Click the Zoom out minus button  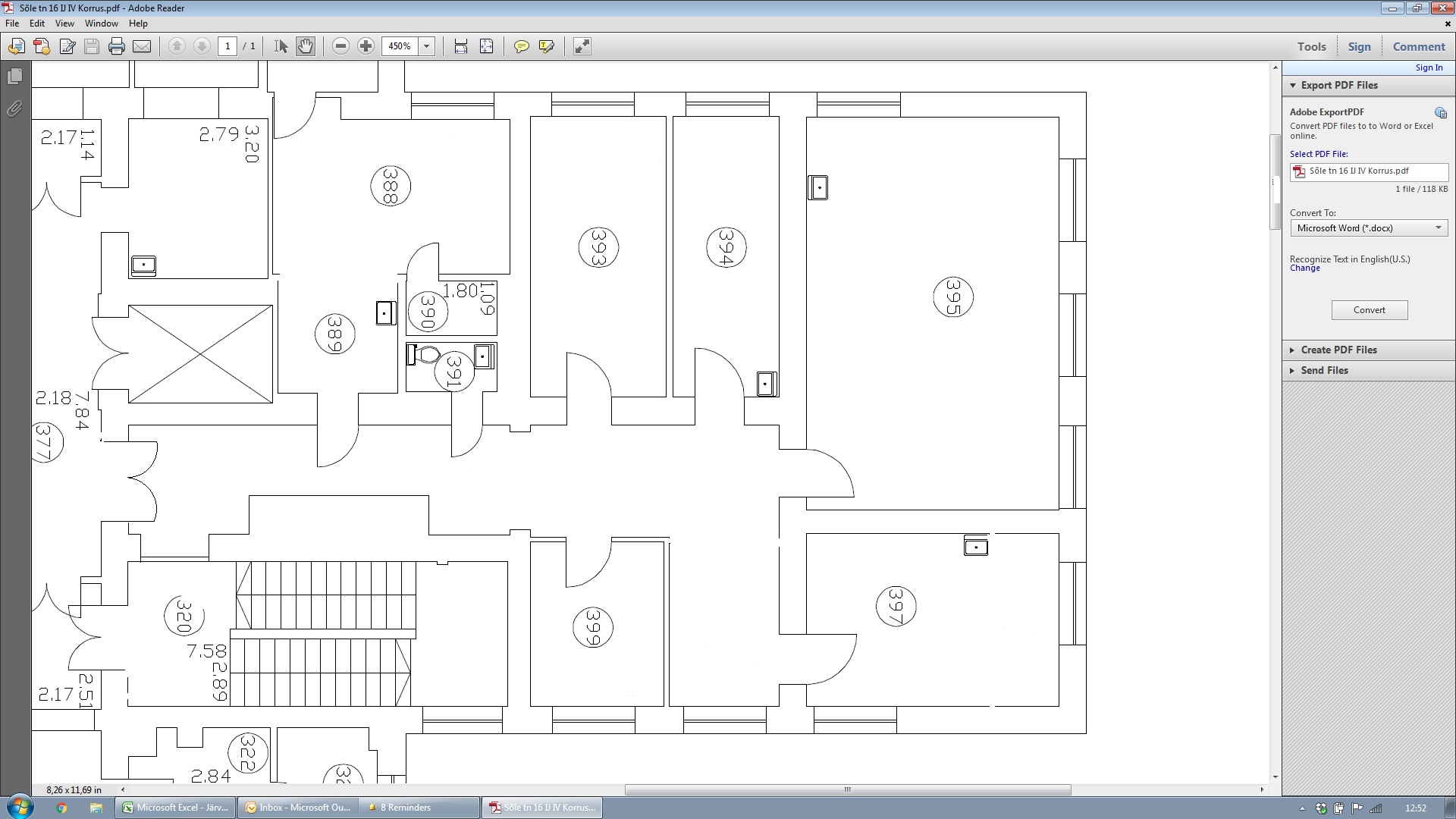(x=340, y=47)
